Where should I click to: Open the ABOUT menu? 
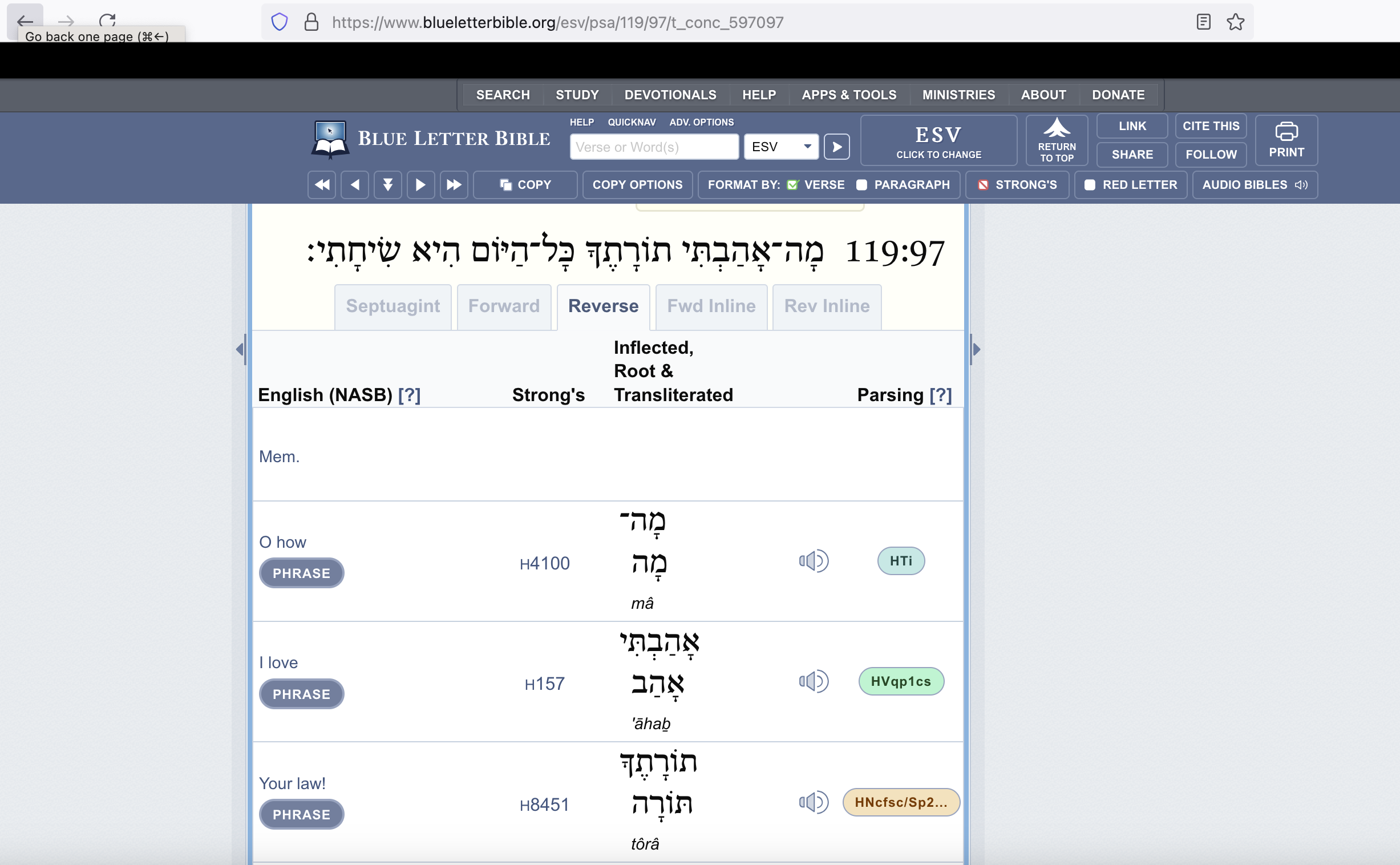coord(1043,95)
